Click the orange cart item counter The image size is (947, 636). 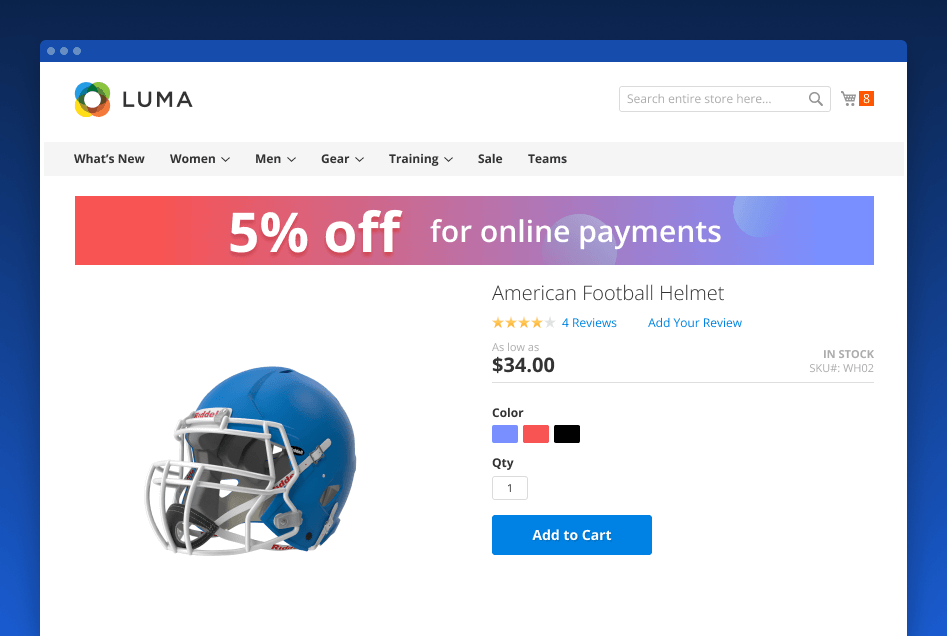tap(866, 99)
